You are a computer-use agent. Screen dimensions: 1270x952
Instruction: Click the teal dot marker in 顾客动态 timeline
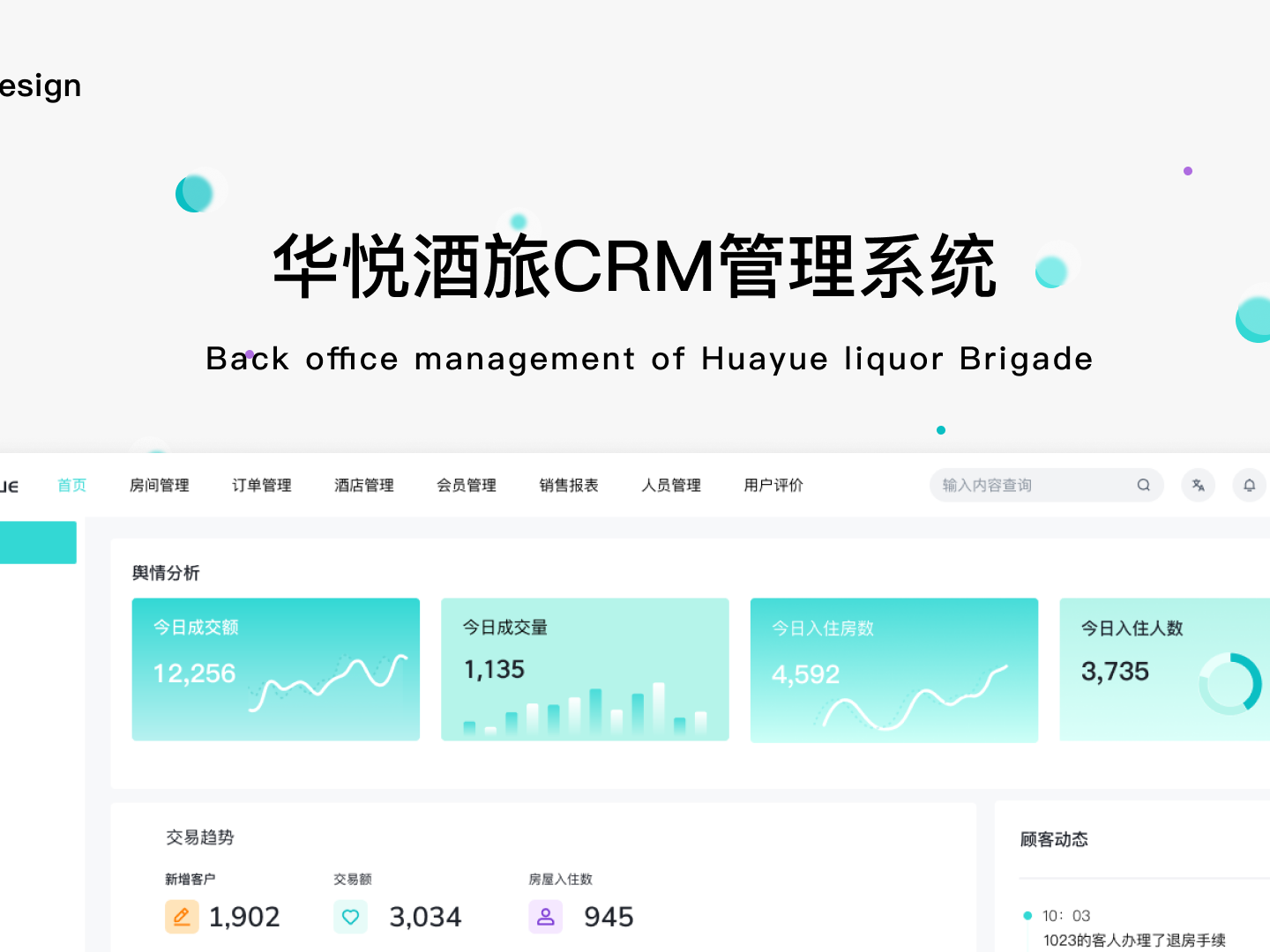pos(1027,916)
